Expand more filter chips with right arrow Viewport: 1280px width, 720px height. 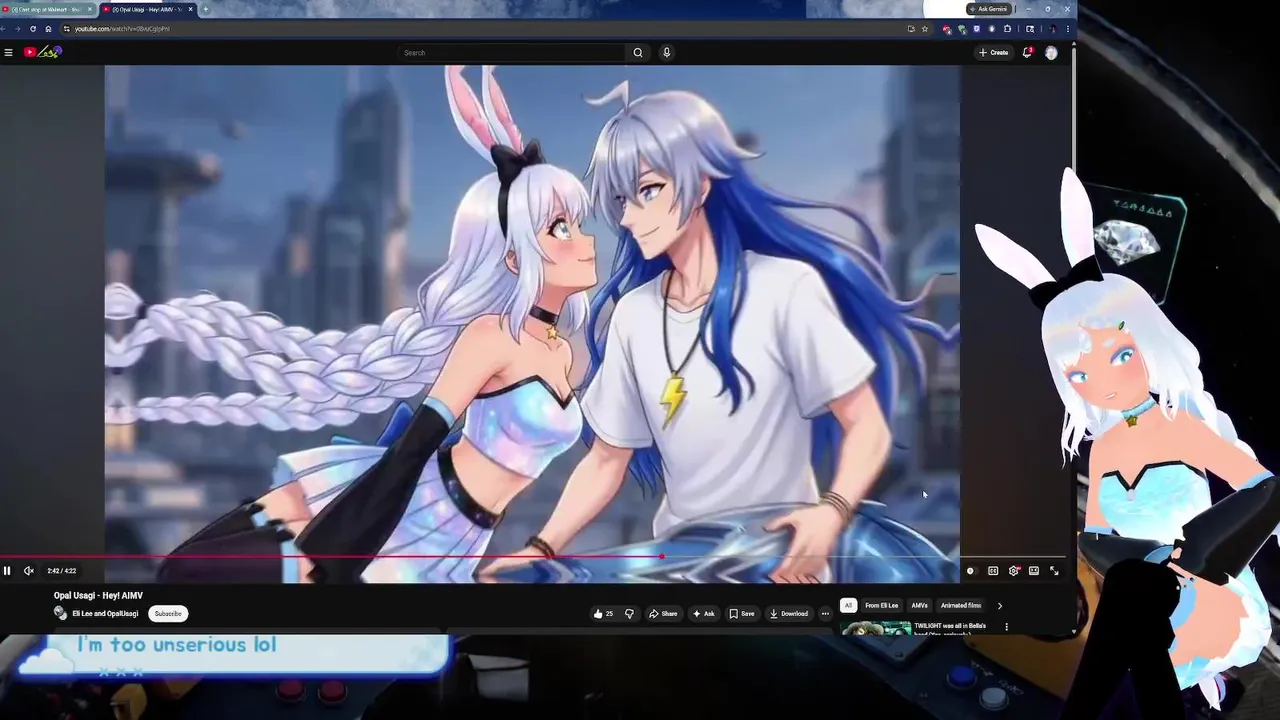pyautogui.click(x=999, y=605)
